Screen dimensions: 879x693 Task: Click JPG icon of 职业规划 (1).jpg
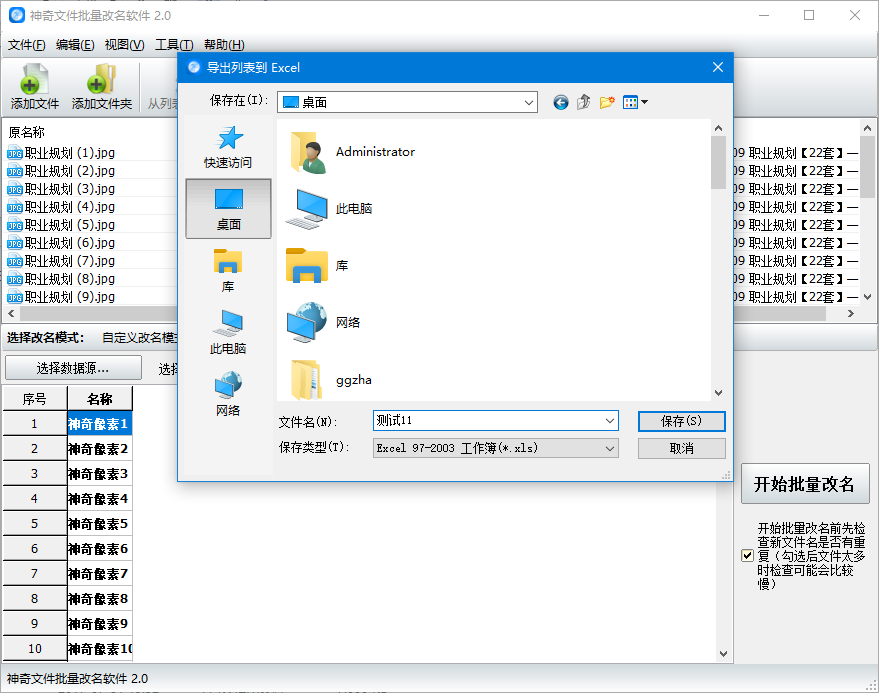tap(15, 153)
